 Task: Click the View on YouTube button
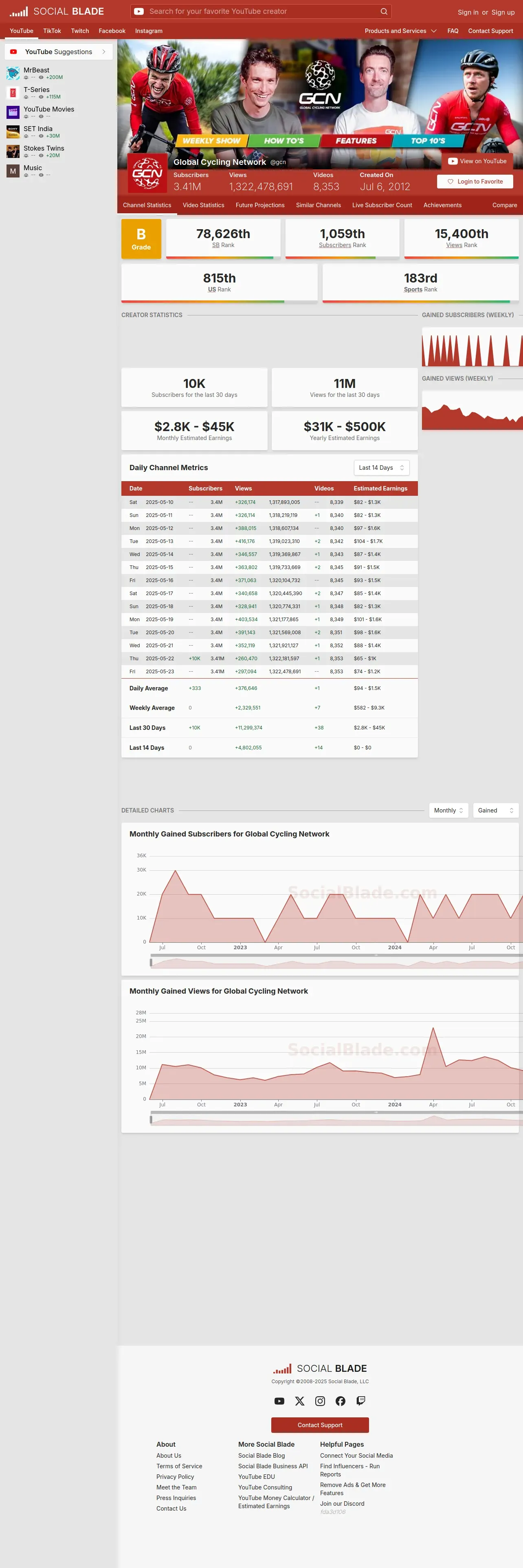click(477, 161)
